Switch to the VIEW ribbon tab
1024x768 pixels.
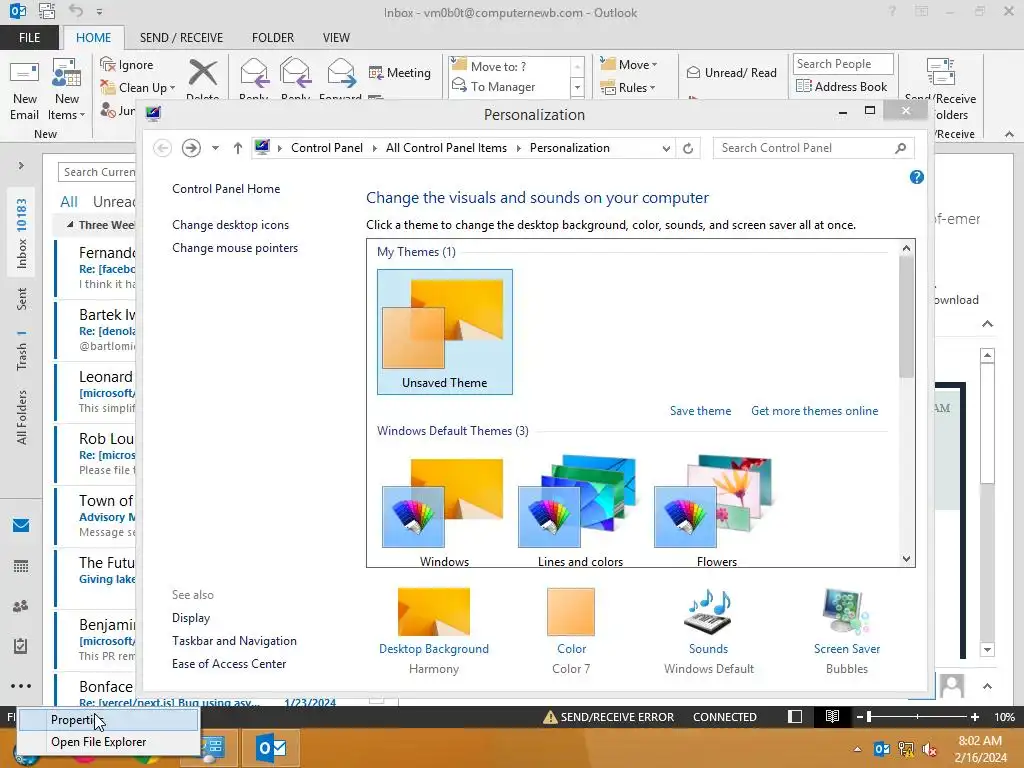click(336, 38)
